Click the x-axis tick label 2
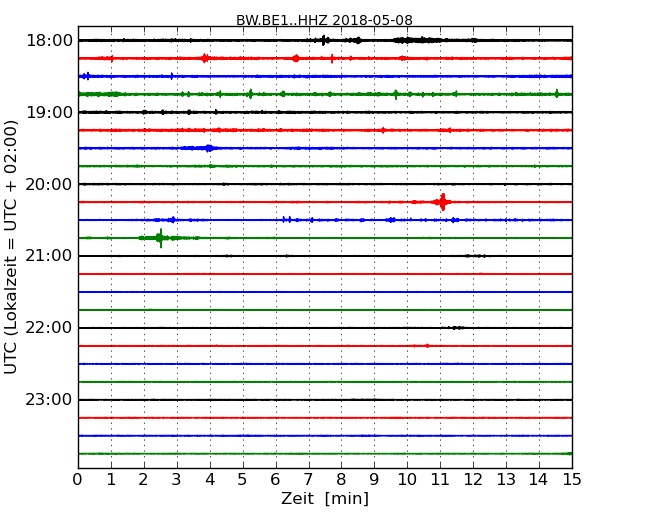 click(x=143, y=480)
